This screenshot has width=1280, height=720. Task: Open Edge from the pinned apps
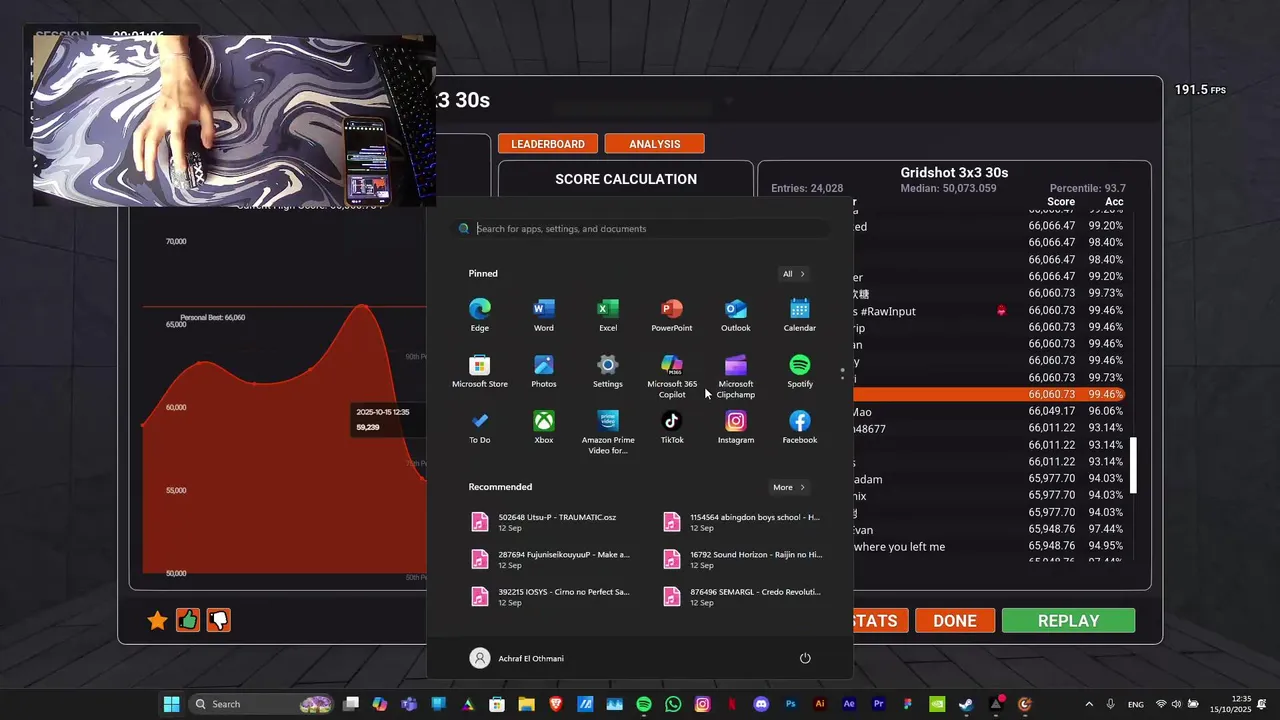480,315
